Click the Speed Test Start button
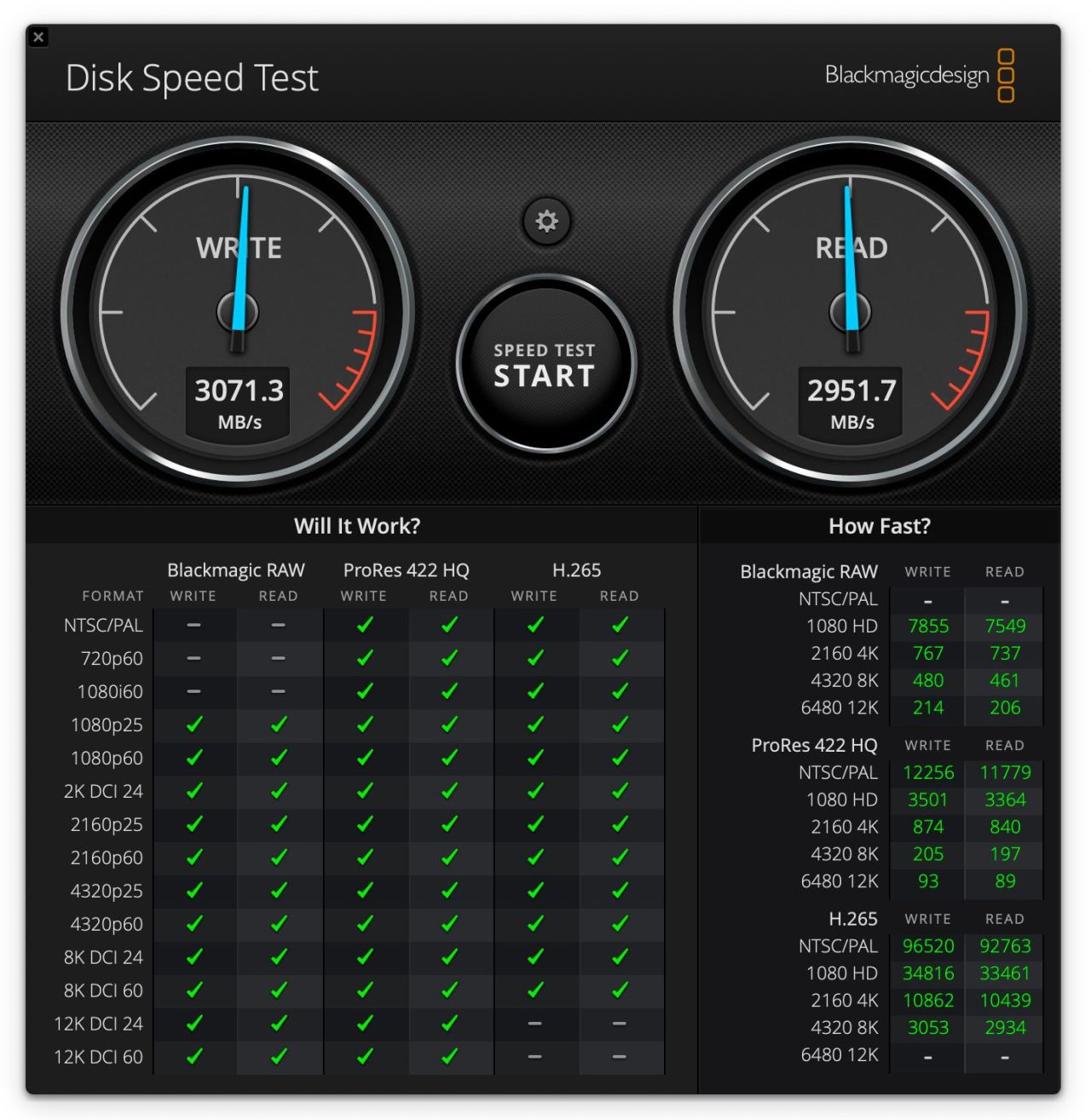 545,364
